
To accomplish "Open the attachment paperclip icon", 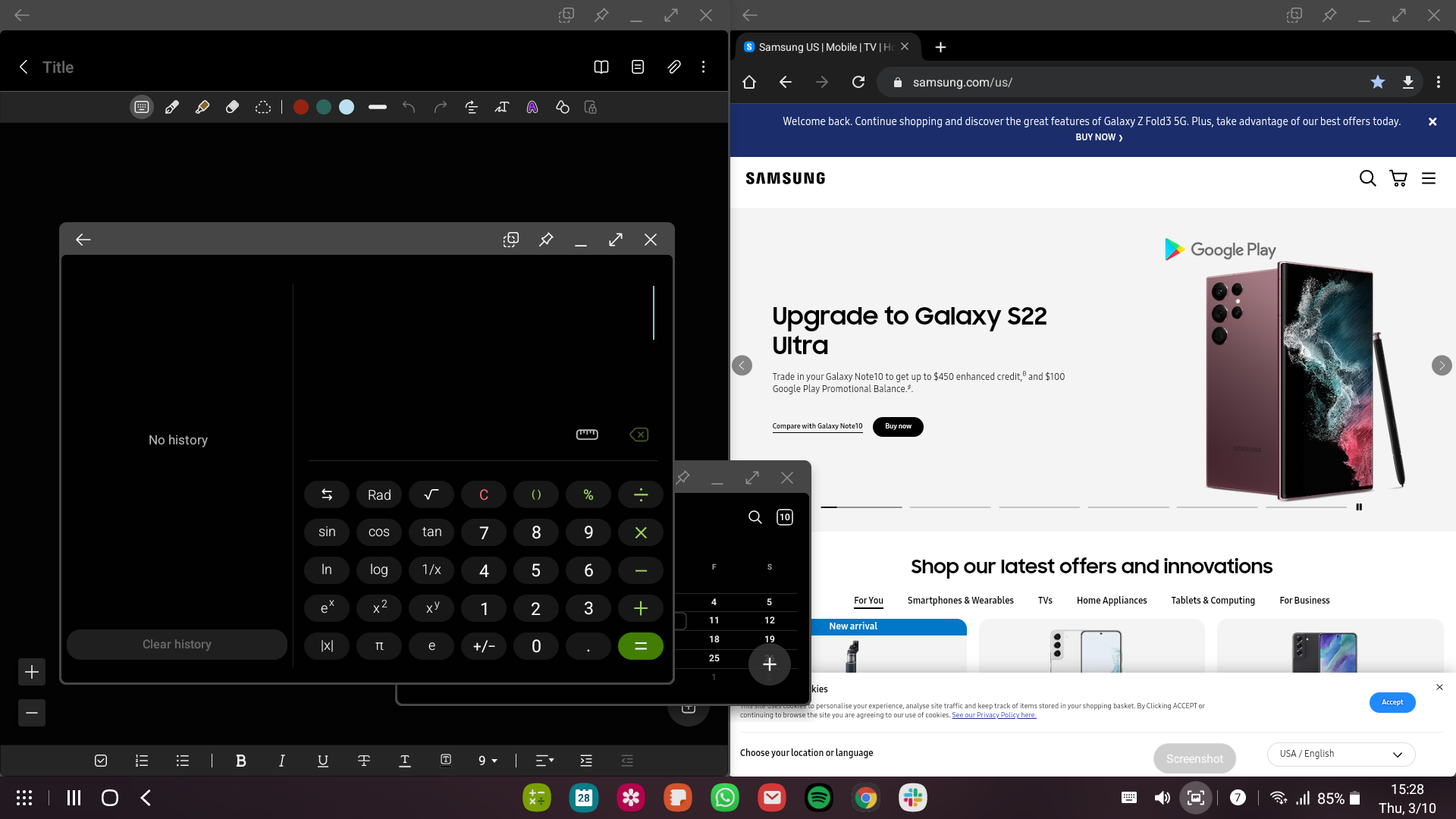I will point(673,67).
